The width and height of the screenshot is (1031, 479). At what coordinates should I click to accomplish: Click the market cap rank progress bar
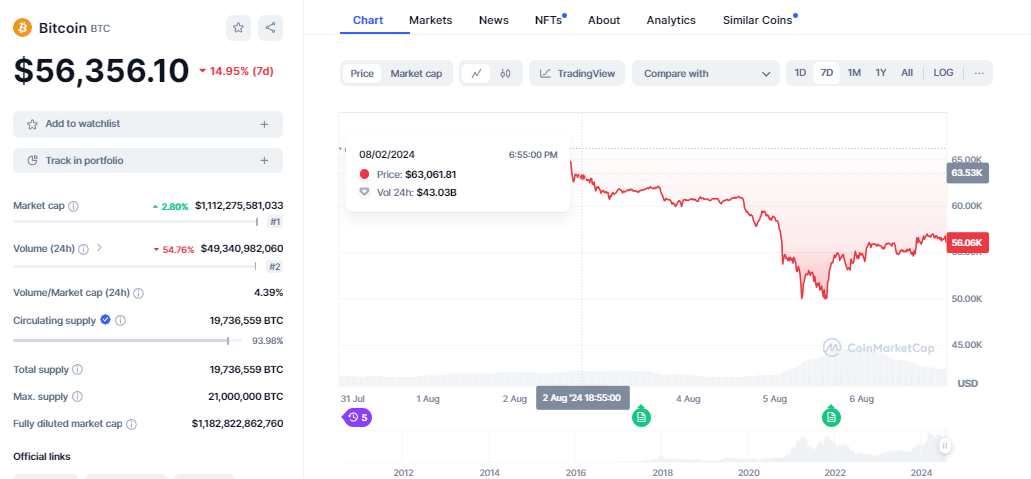click(135, 222)
